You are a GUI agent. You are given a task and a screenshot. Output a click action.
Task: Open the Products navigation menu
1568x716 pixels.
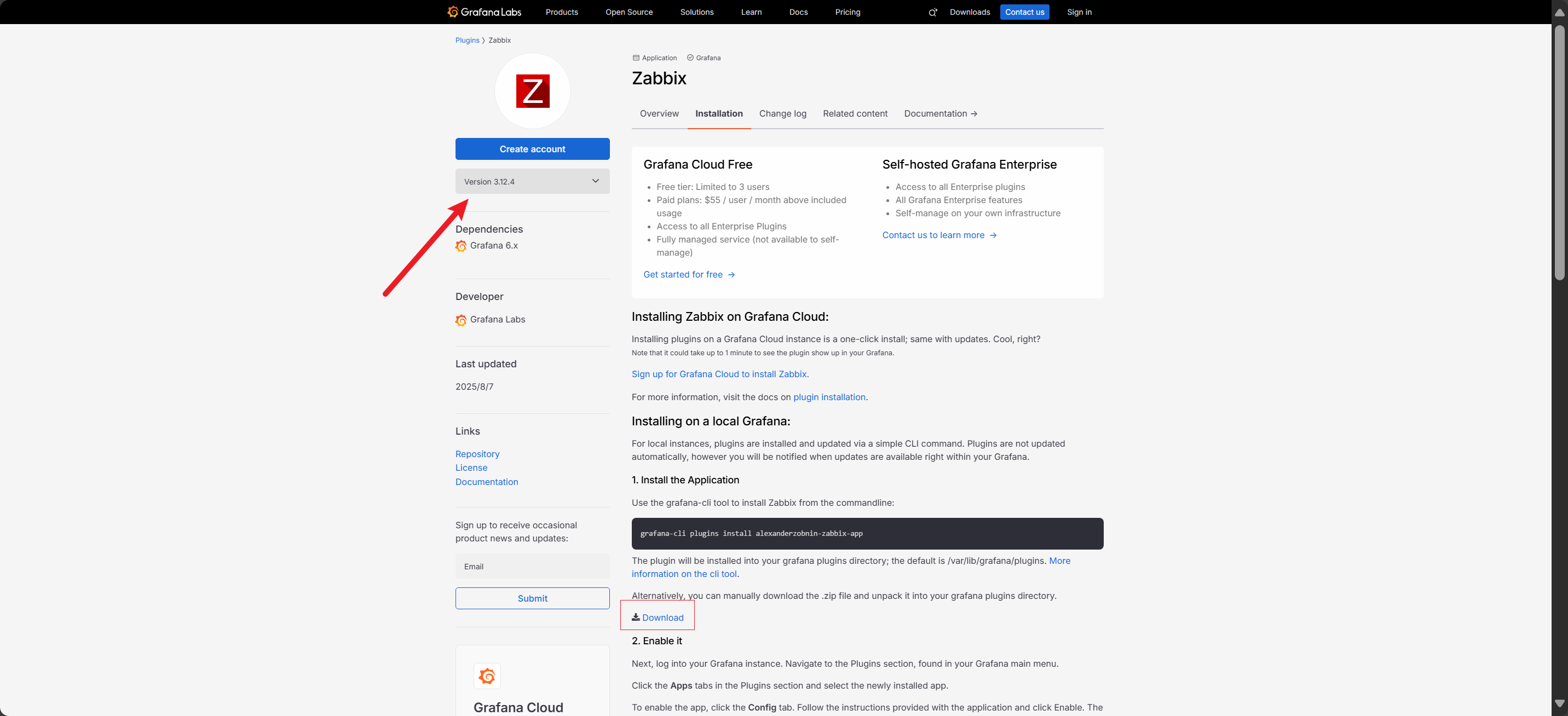(x=561, y=12)
